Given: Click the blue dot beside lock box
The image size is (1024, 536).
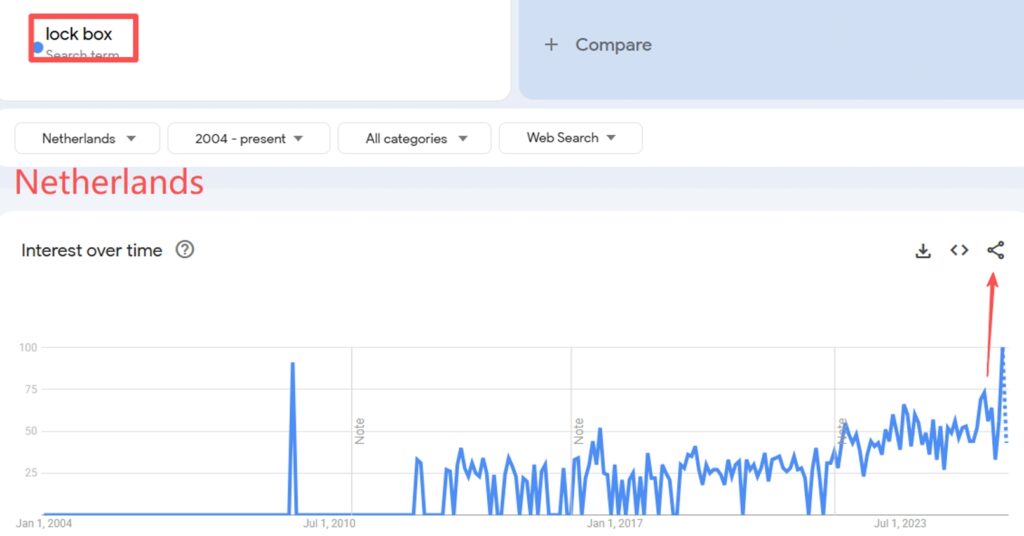Looking at the screenshot, I should point(38,47).
